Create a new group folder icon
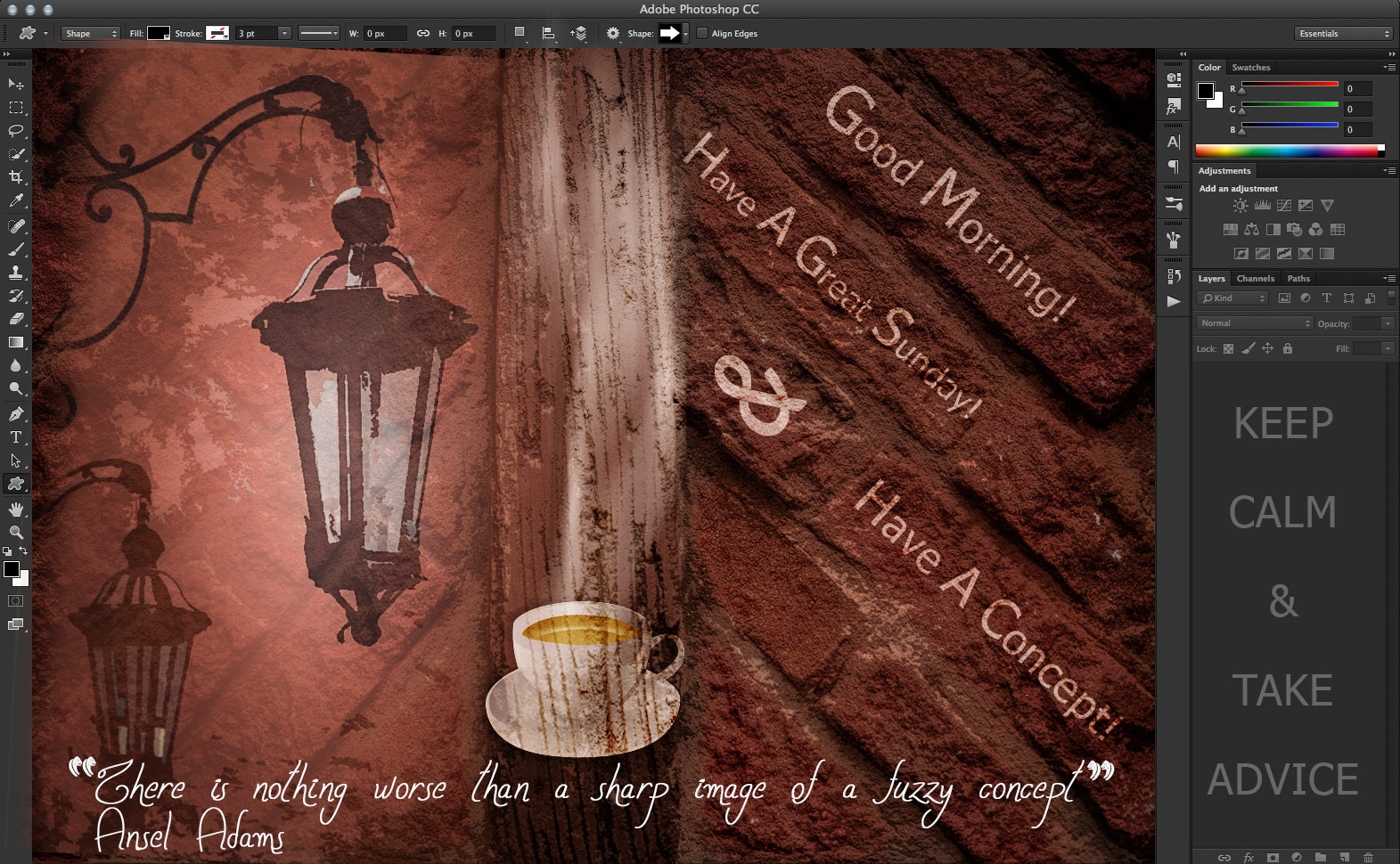The image size is (1400, 864). click(1321, 857)
